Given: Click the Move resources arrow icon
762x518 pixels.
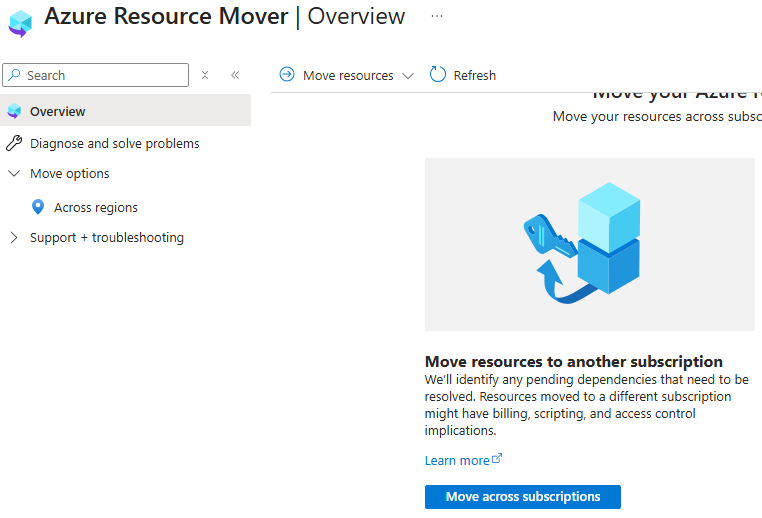Looking at the screenshot, I should point(287,74).
